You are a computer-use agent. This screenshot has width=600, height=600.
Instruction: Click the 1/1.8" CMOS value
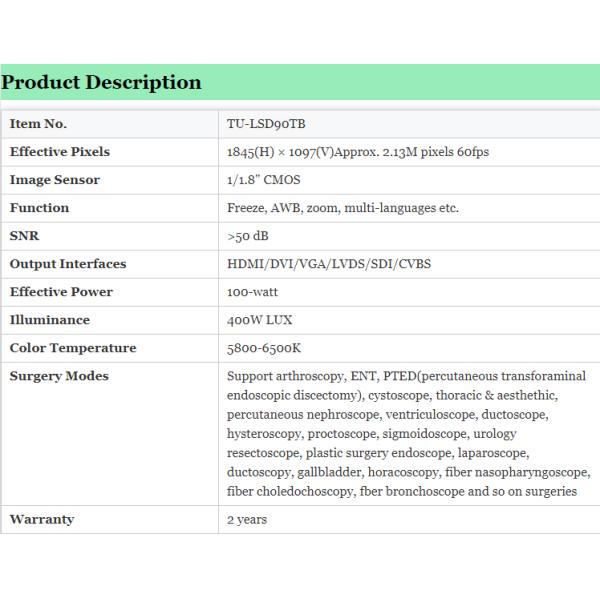point(264,180)
